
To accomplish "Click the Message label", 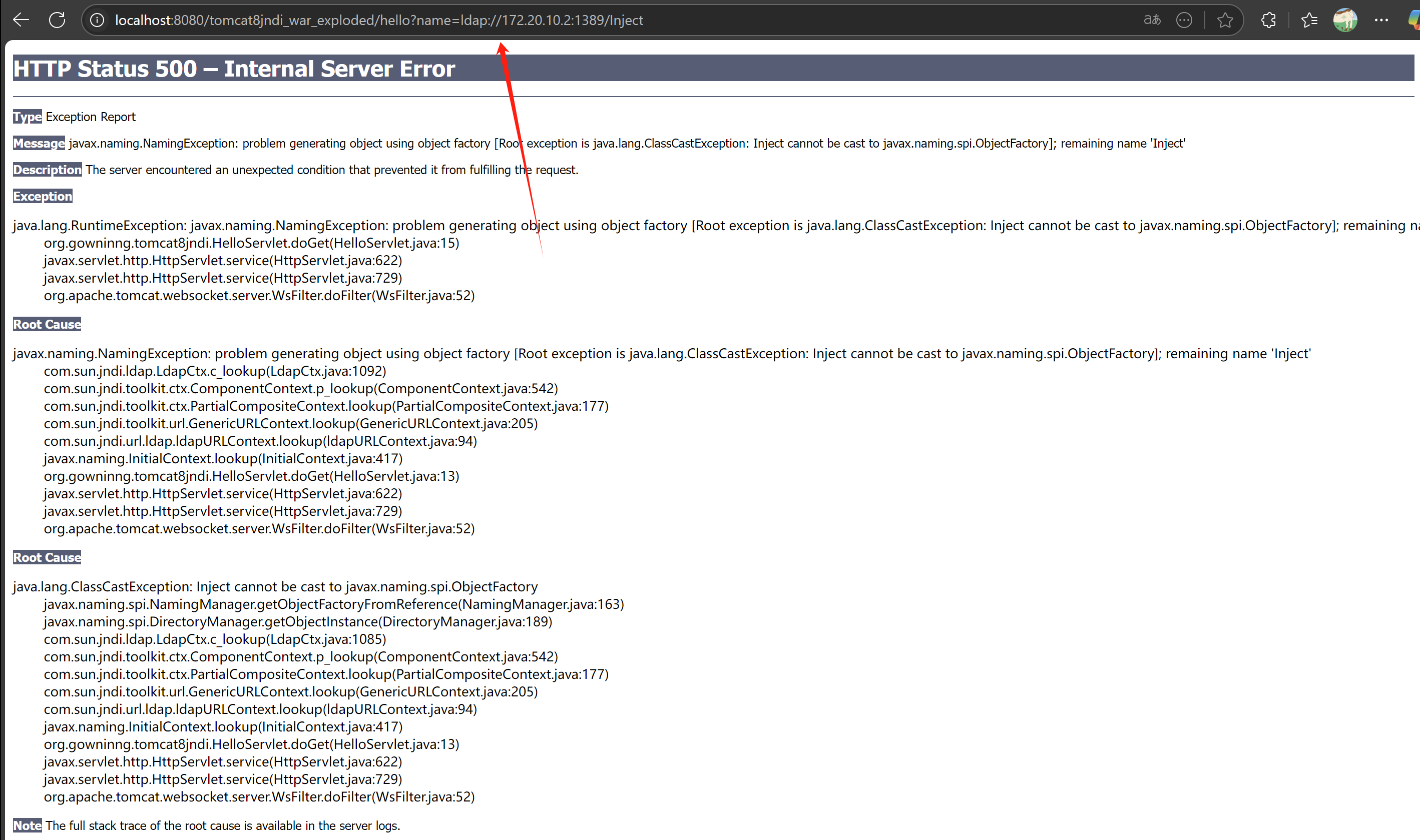I will tap(39, 143).
